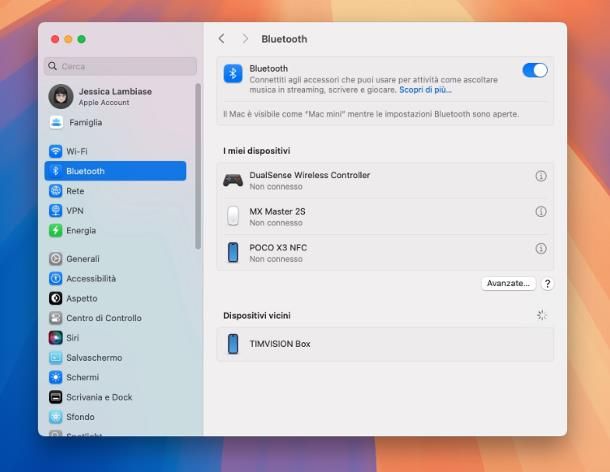Click the Siri icon

[56, 337]
